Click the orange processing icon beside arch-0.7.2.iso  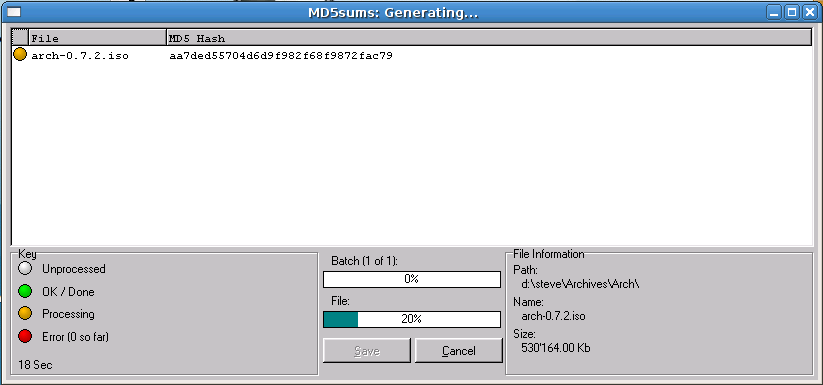[x=19, y=54]
